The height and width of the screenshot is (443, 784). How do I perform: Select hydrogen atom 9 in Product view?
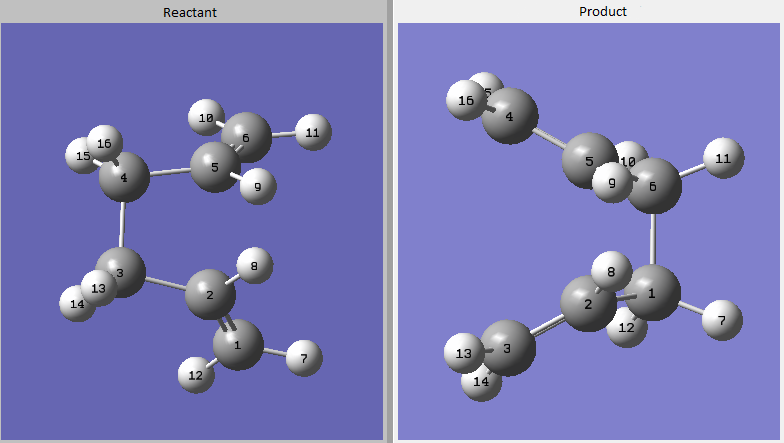[612, 182]
